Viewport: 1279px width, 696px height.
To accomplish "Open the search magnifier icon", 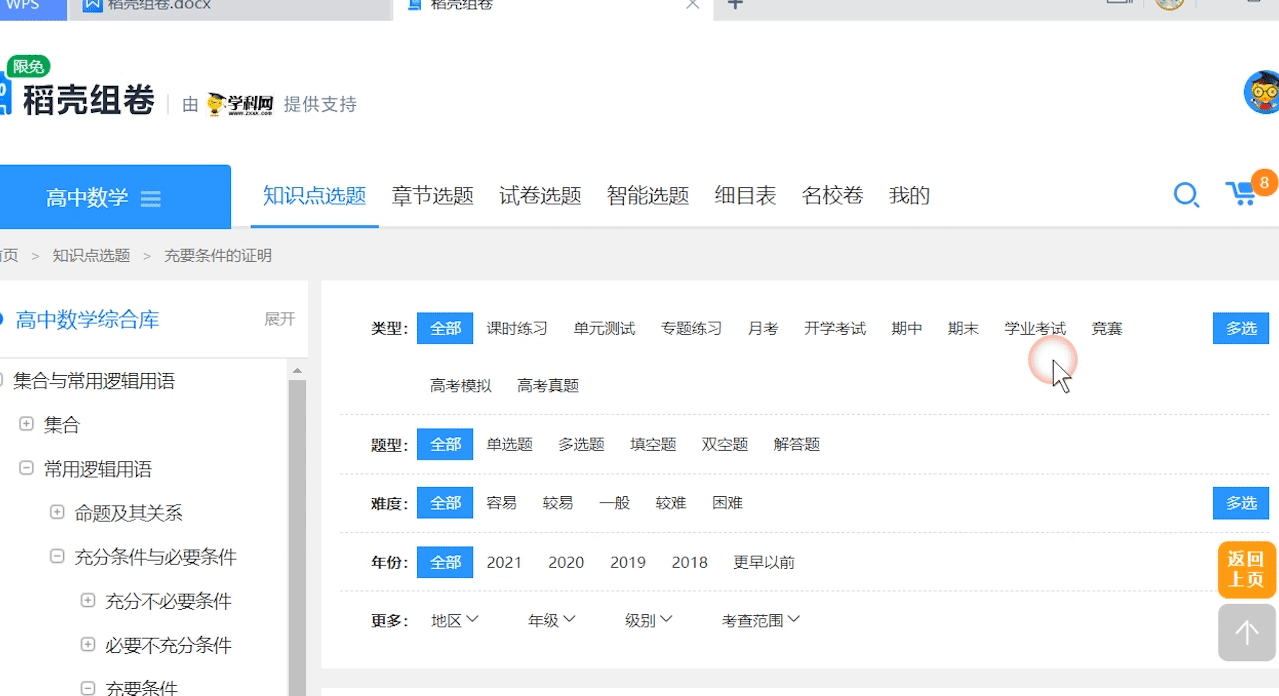I will click(1186, 195).
